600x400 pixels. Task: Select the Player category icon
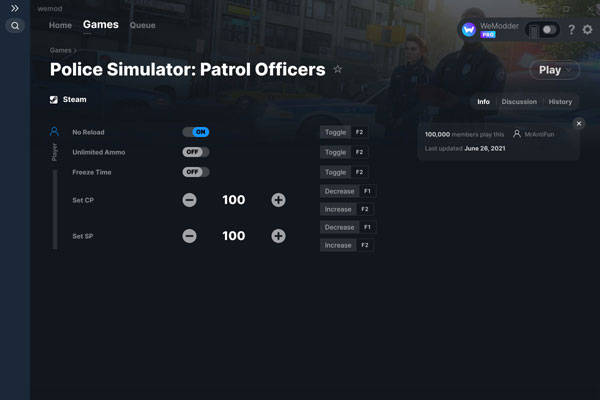pyautogui.click(x=54, y=132)
